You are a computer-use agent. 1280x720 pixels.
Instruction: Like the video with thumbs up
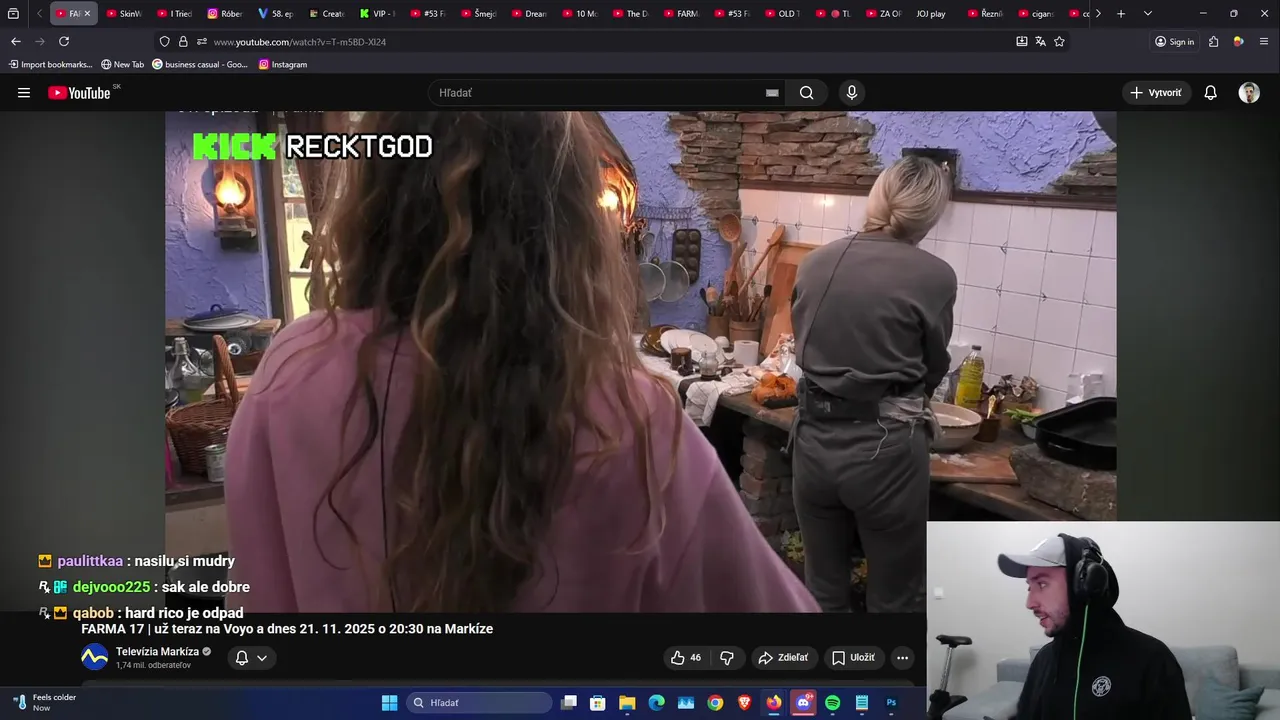pos(686,657)
